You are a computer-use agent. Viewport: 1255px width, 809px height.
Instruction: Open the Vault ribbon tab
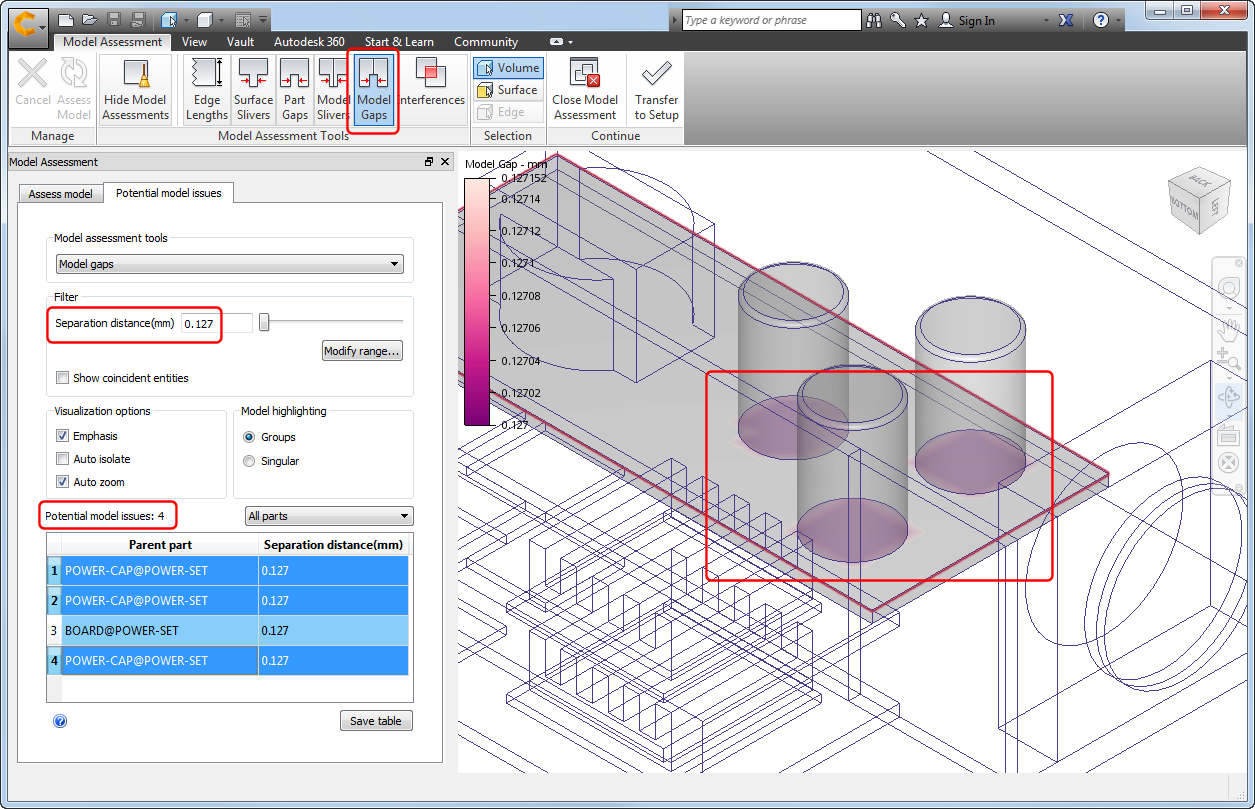pos(240,42)
